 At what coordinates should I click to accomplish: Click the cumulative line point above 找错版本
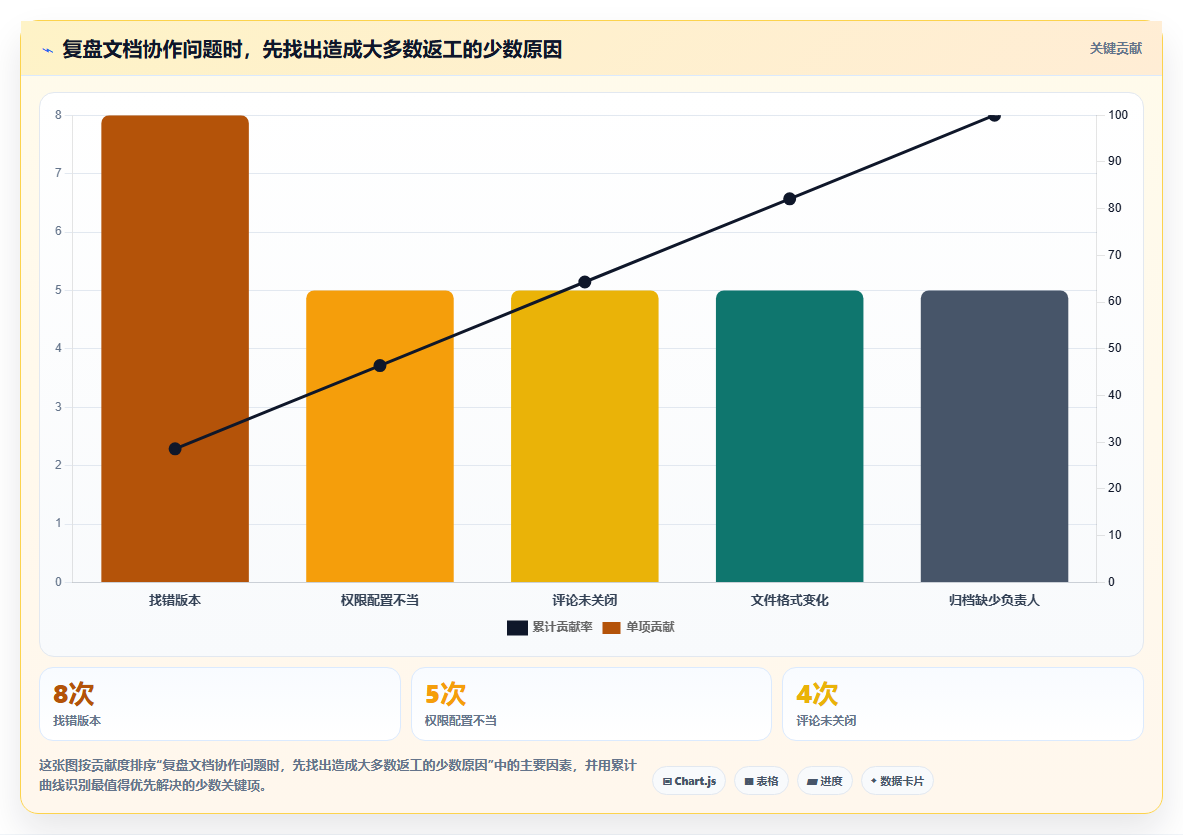pyautogui.click(x=175, y=449)
